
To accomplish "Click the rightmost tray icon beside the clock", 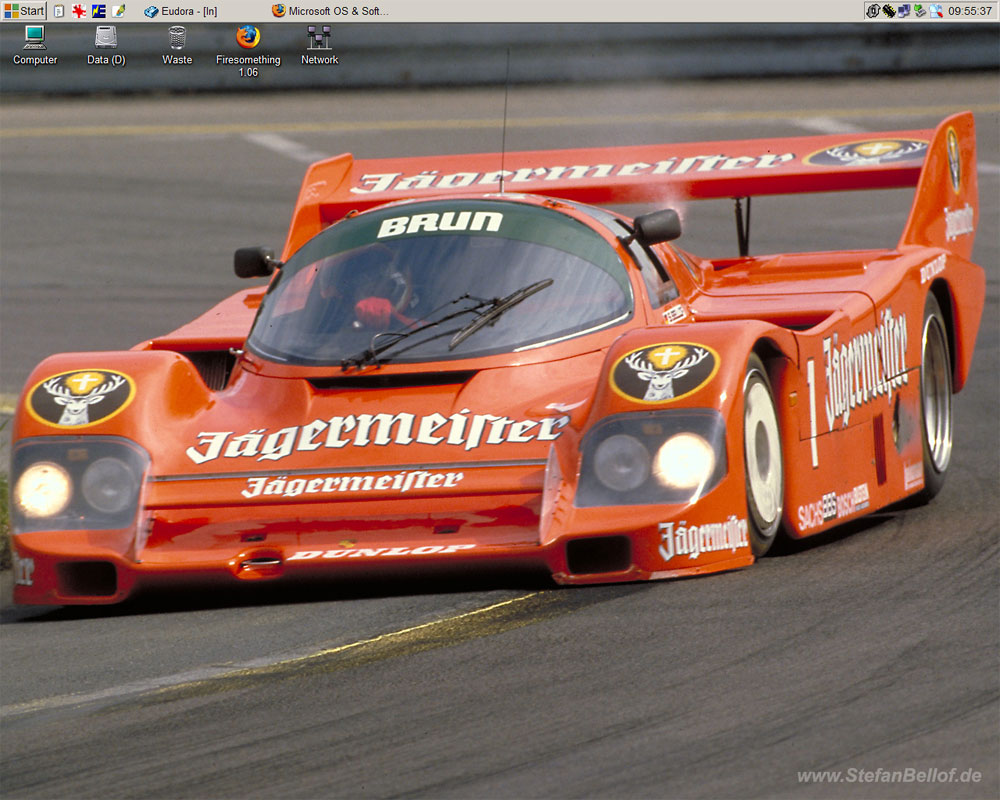I will pos(936,11).
